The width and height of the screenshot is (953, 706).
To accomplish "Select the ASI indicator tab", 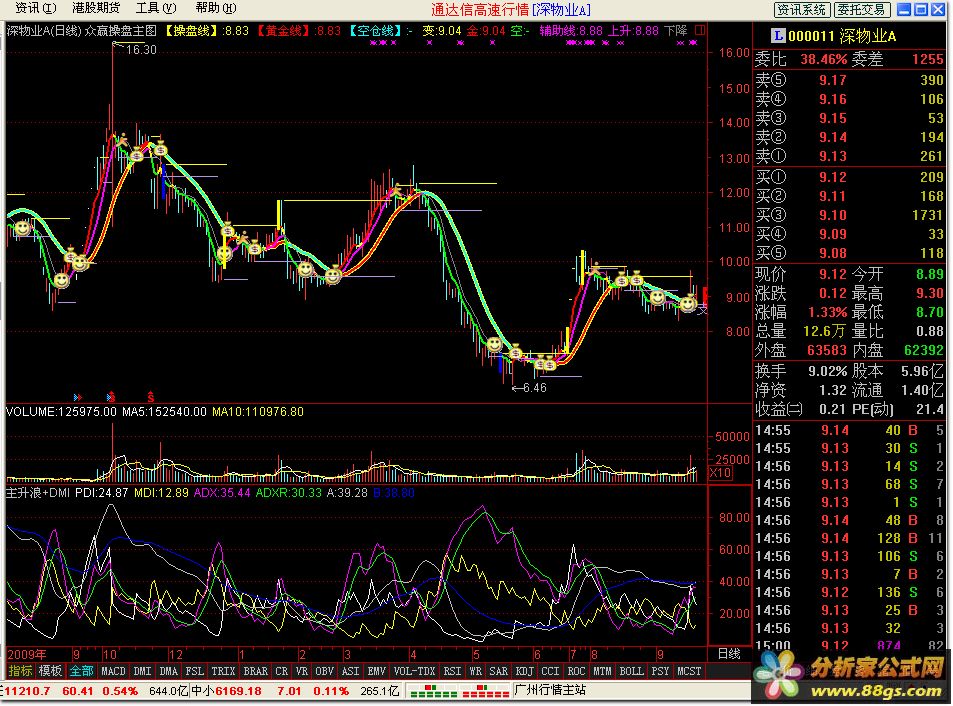I will 351,671.
